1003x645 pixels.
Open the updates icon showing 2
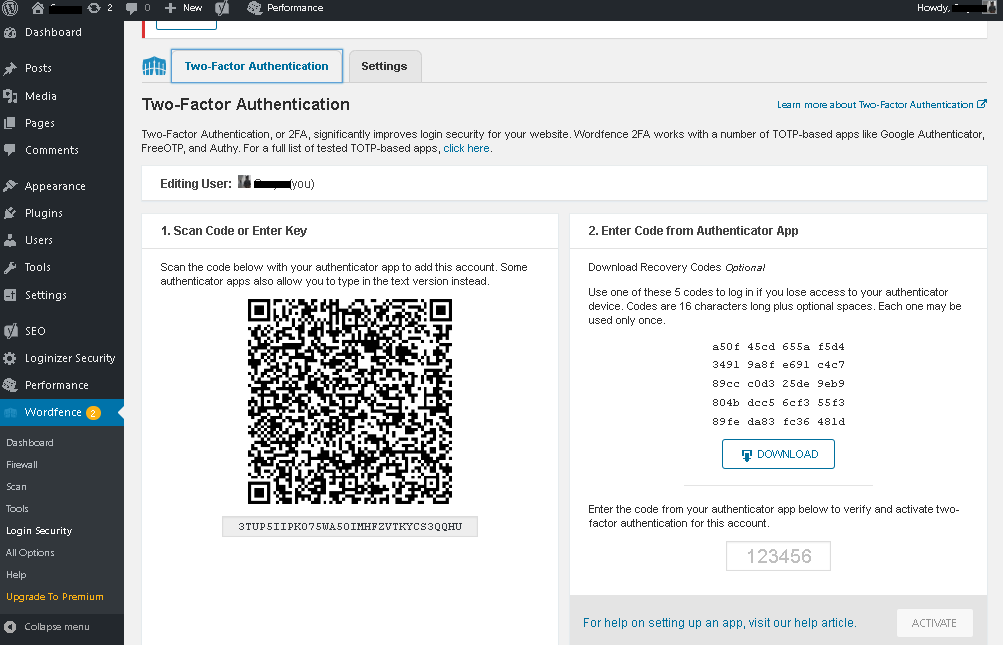point(94,8)
